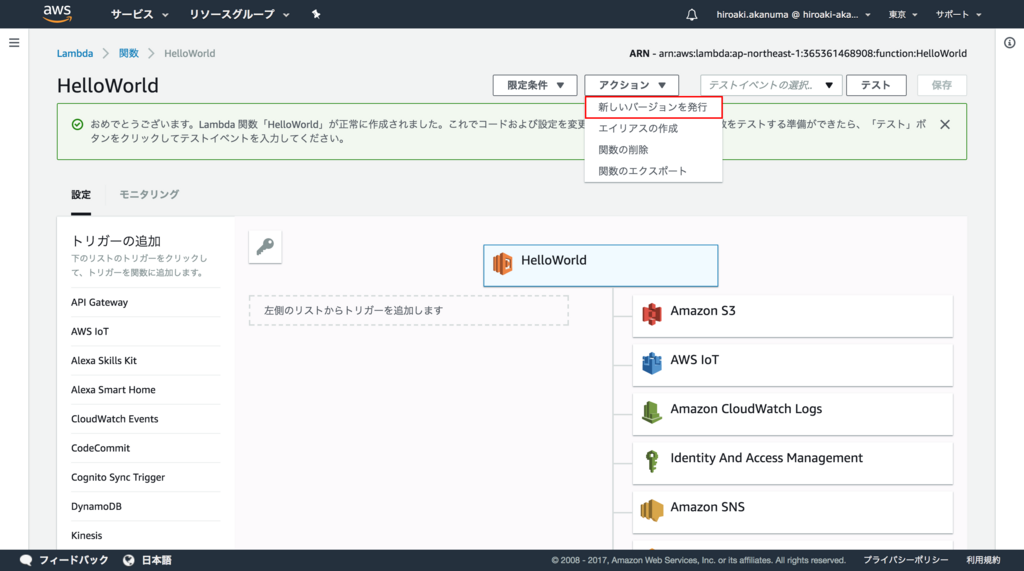Screen dimensions: 1024x571
Task: Click the AWS logo home icon
Action: tap(57, 14)
